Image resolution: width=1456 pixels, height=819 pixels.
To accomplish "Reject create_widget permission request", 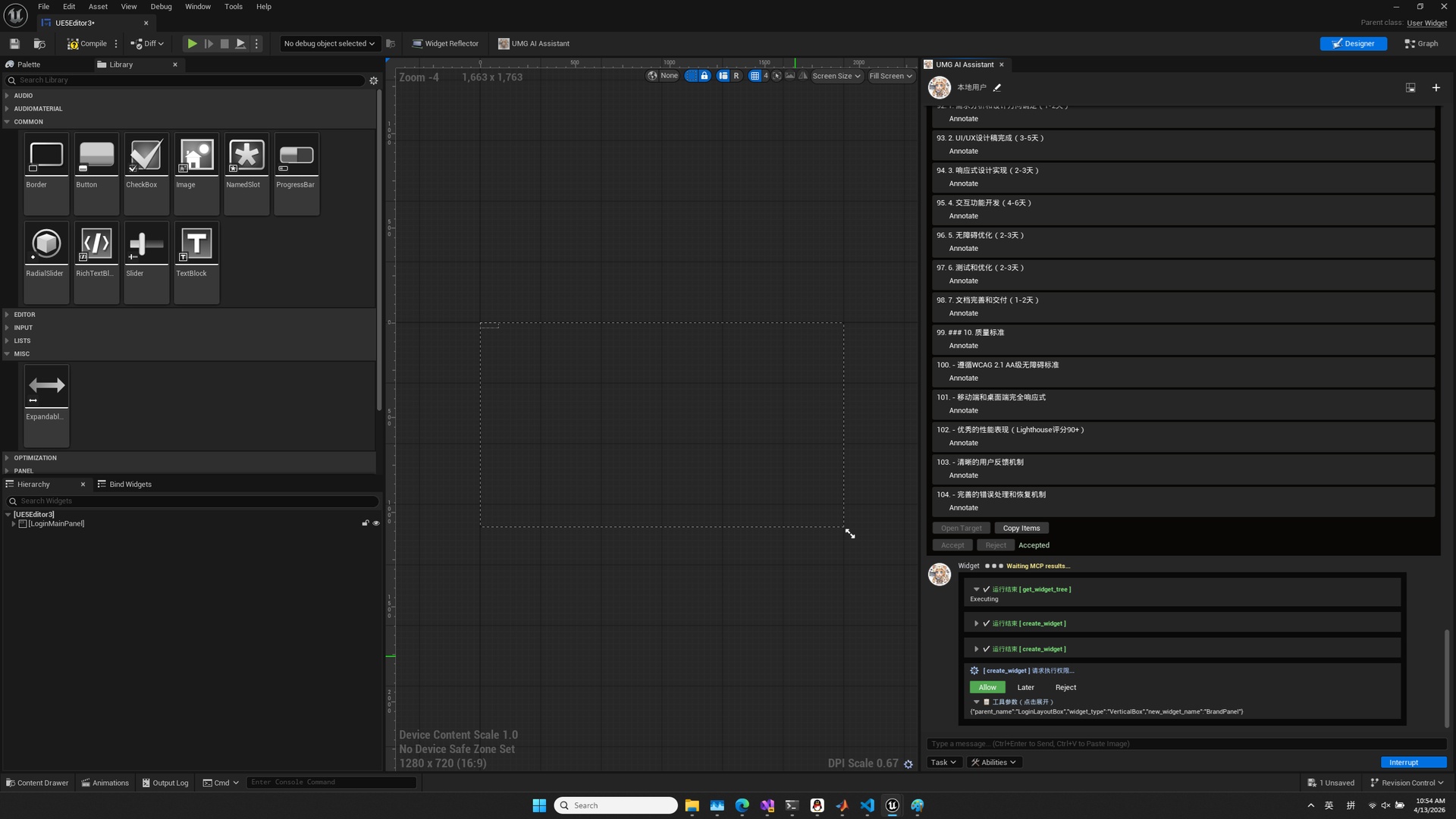I will tap(1065, 688).
